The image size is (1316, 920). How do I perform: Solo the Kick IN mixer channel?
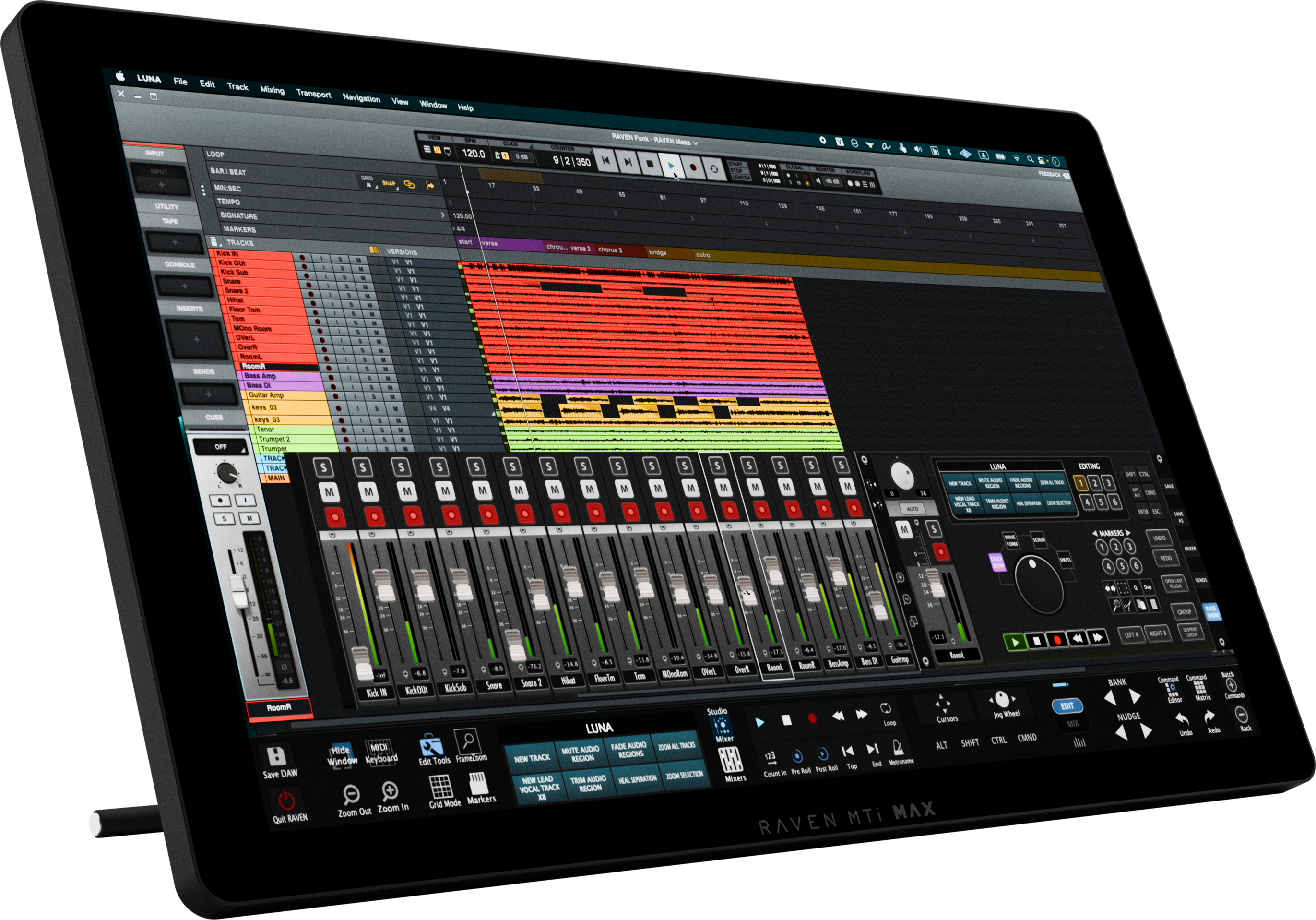[x=324, y=468]
